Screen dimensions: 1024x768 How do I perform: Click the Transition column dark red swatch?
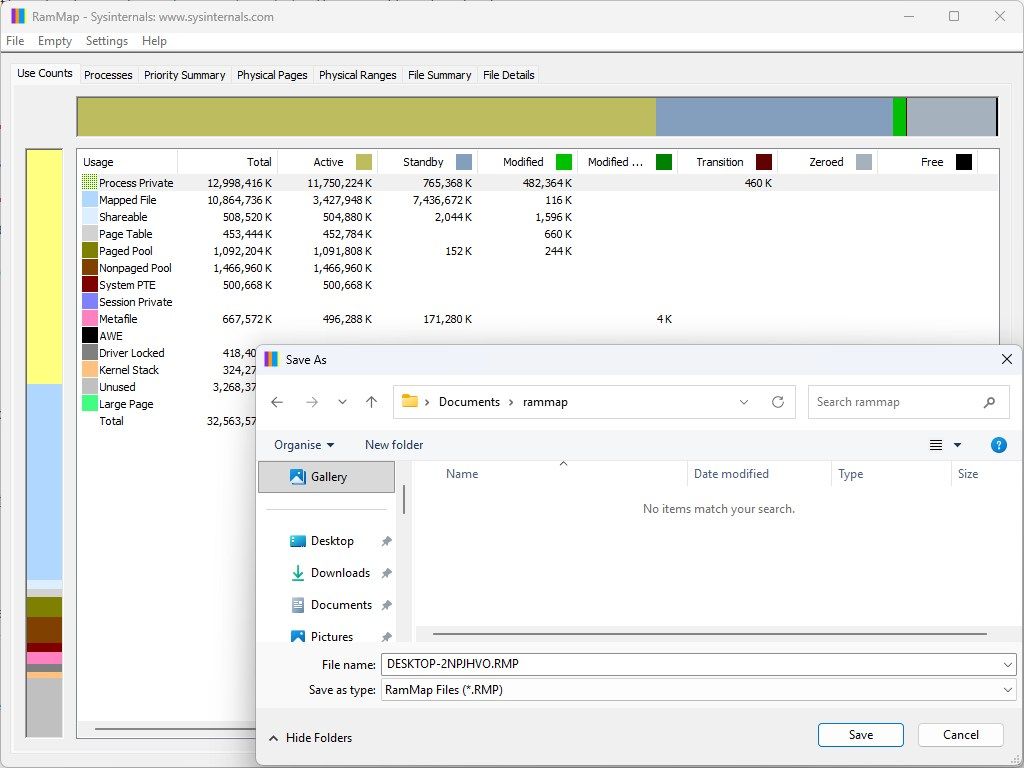pyautogui.click(x=764, y=162)
